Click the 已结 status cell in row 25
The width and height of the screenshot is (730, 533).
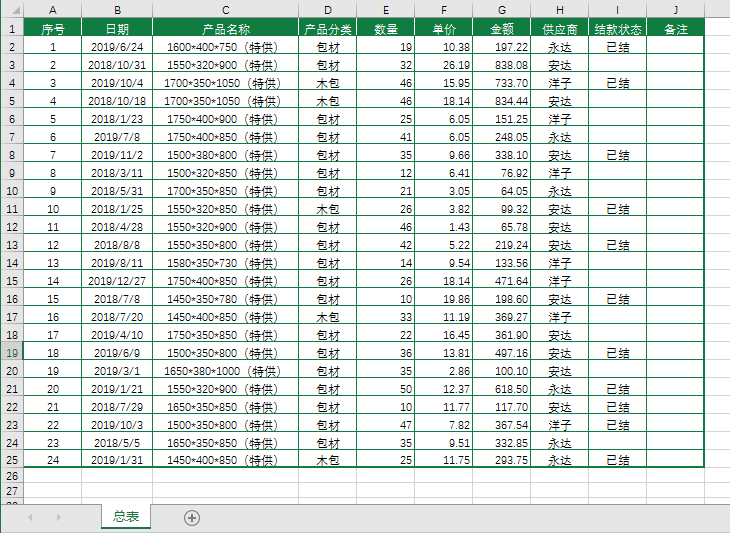(x=617, y=461)
